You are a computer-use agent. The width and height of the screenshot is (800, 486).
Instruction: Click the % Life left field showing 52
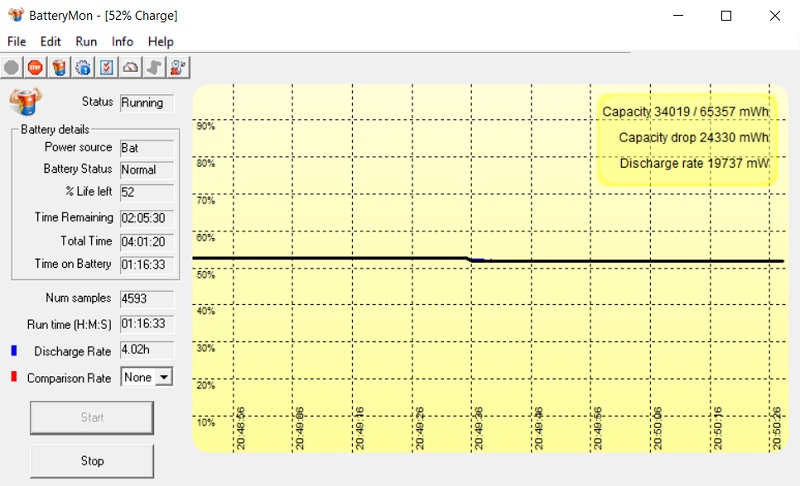point(147,193)
